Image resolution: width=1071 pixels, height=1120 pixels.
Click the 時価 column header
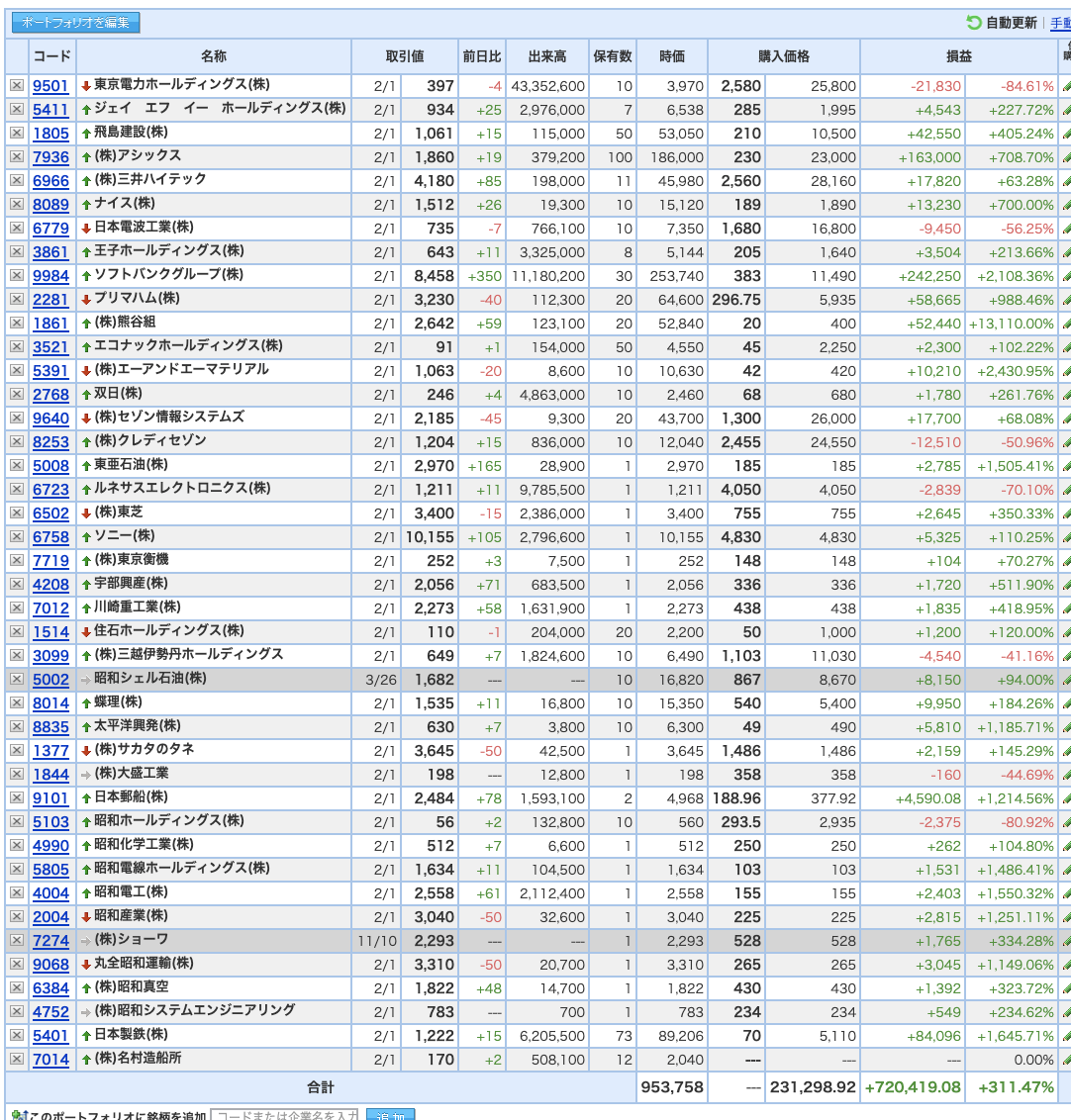[672, 56]
